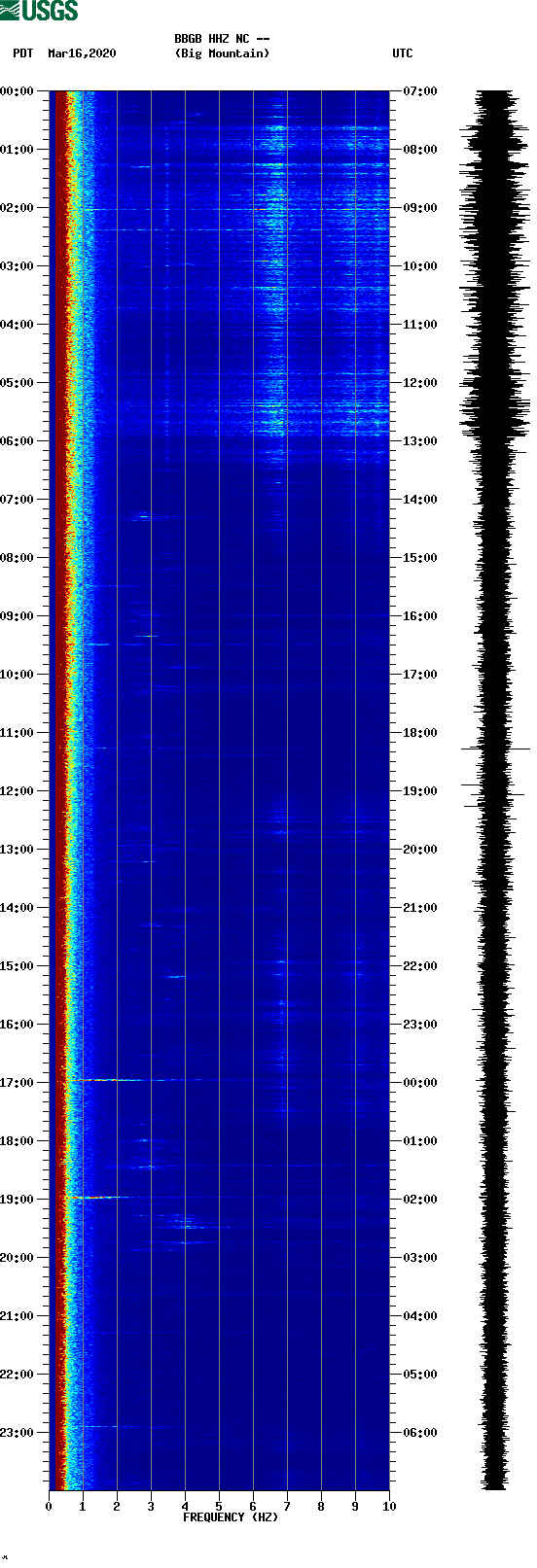Click the PDT time label '10:00'
537x1568 pixels.
pyautogui.click(x=18, y=675)
